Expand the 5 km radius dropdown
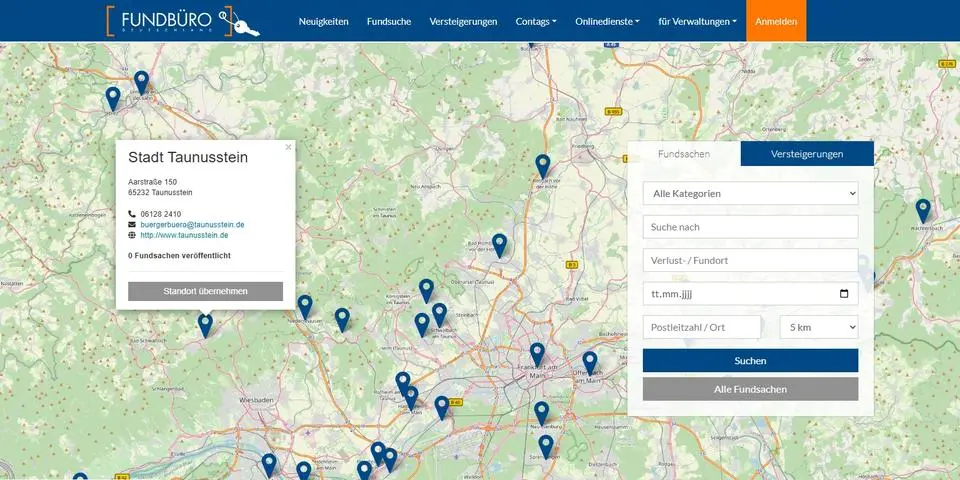This screenshot has height=480, width=960. pyautogui.click(x=818, y=327)
